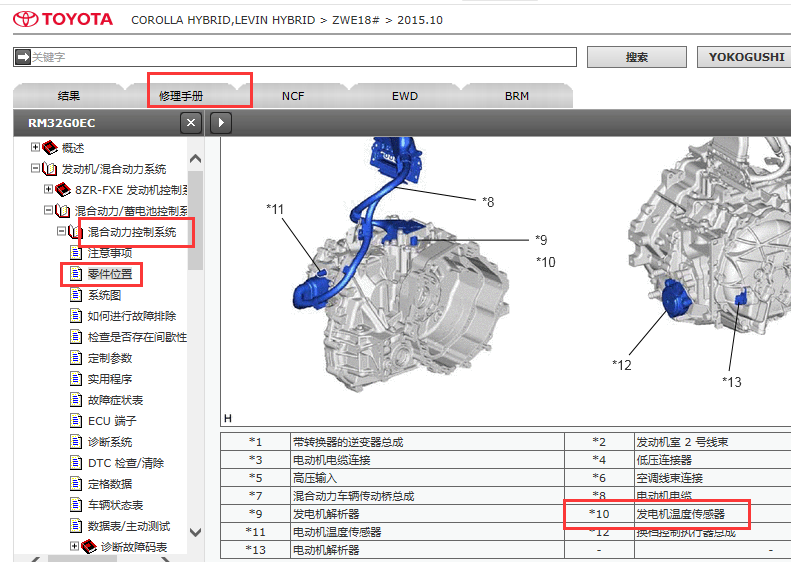Image resolution: width=791 pixels, height=562 pixels.
Task: Click the page icon beside 数据表/主动测试
Action: click(76, 526)
